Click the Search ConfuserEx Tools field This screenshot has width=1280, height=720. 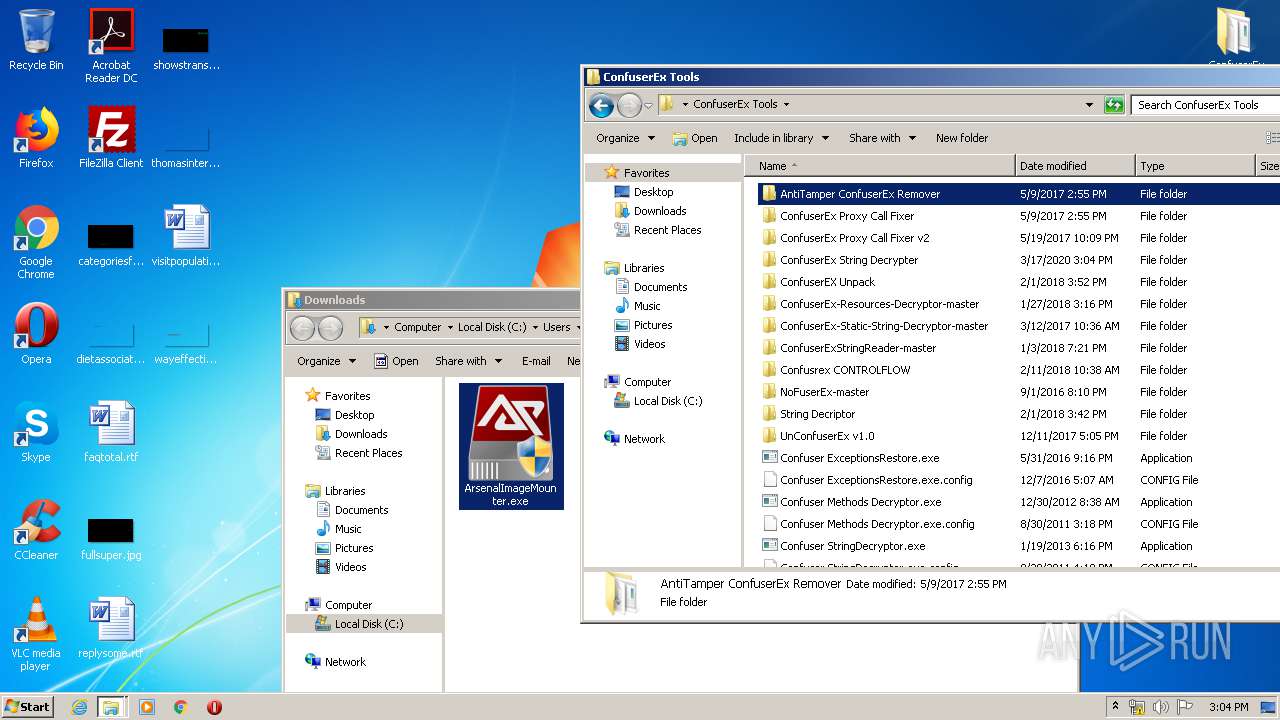[1206, 104]
